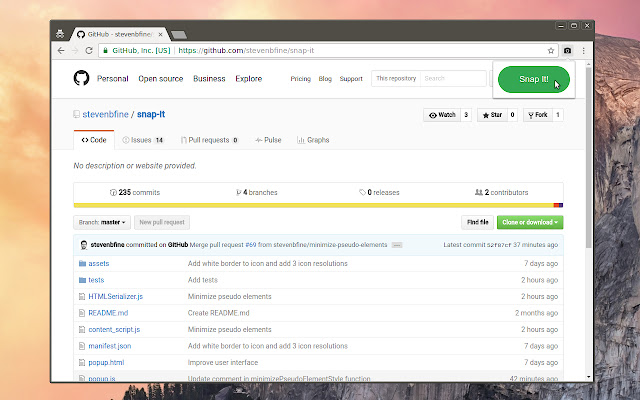This screenshot has height=400, width=640.
Task: Open Chrome's three-dot menu
Action: tap(583, 51)
